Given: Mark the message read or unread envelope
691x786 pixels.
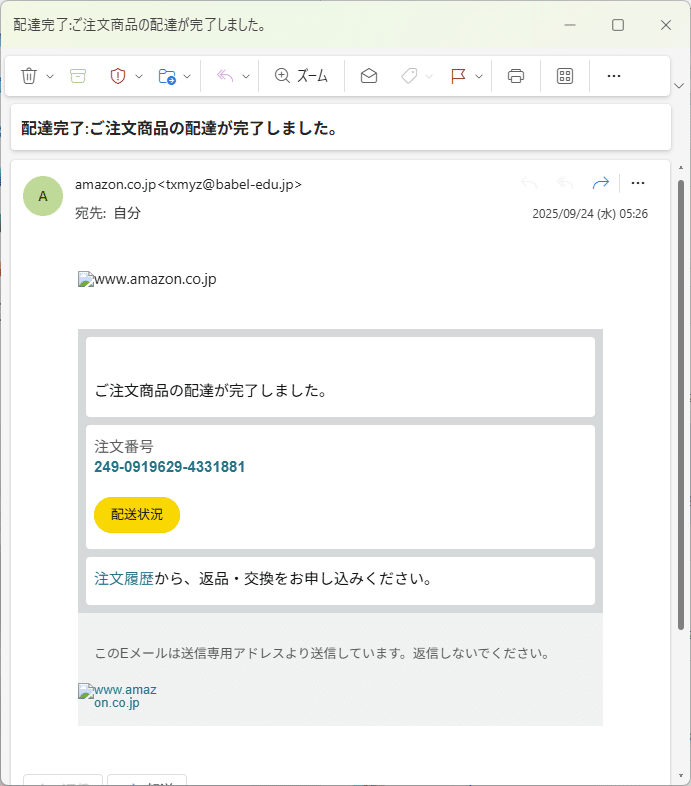Looking at the screenshot, I should pyautogui.click(x=369, y=76).
